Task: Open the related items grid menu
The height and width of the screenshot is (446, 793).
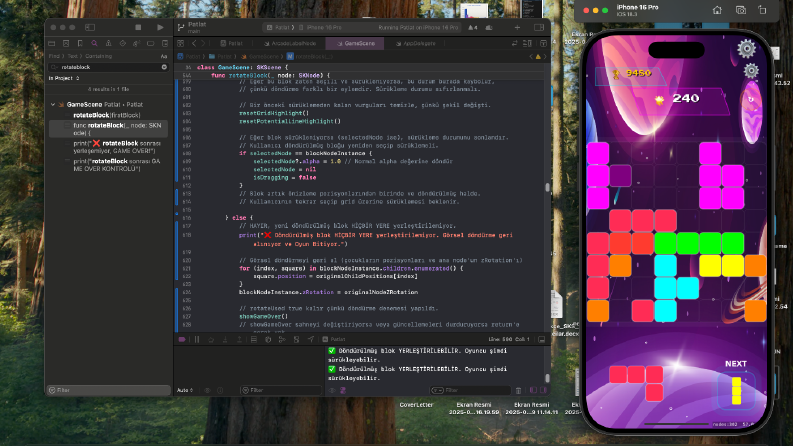Action: 181,43
